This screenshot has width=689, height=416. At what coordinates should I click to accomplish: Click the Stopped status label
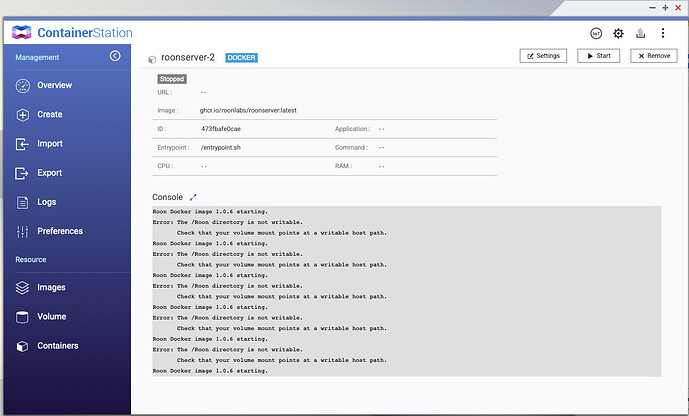[172, 79]
